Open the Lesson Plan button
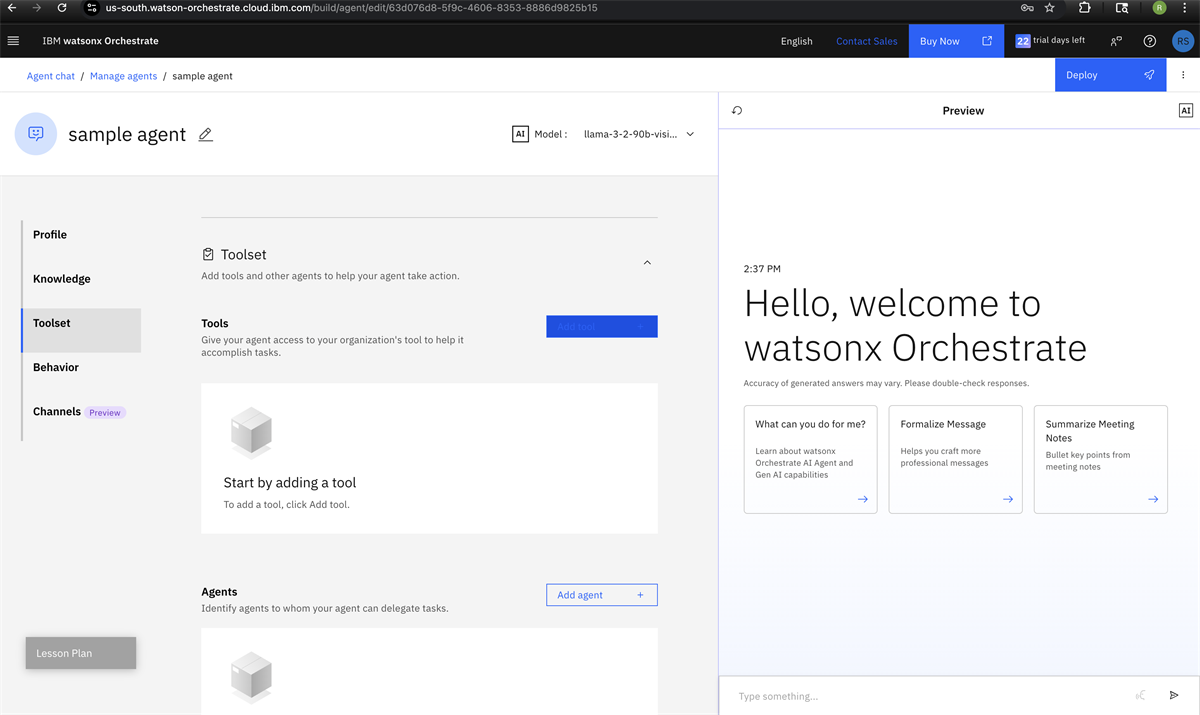Screen dimensions: 1200x715 81,653
